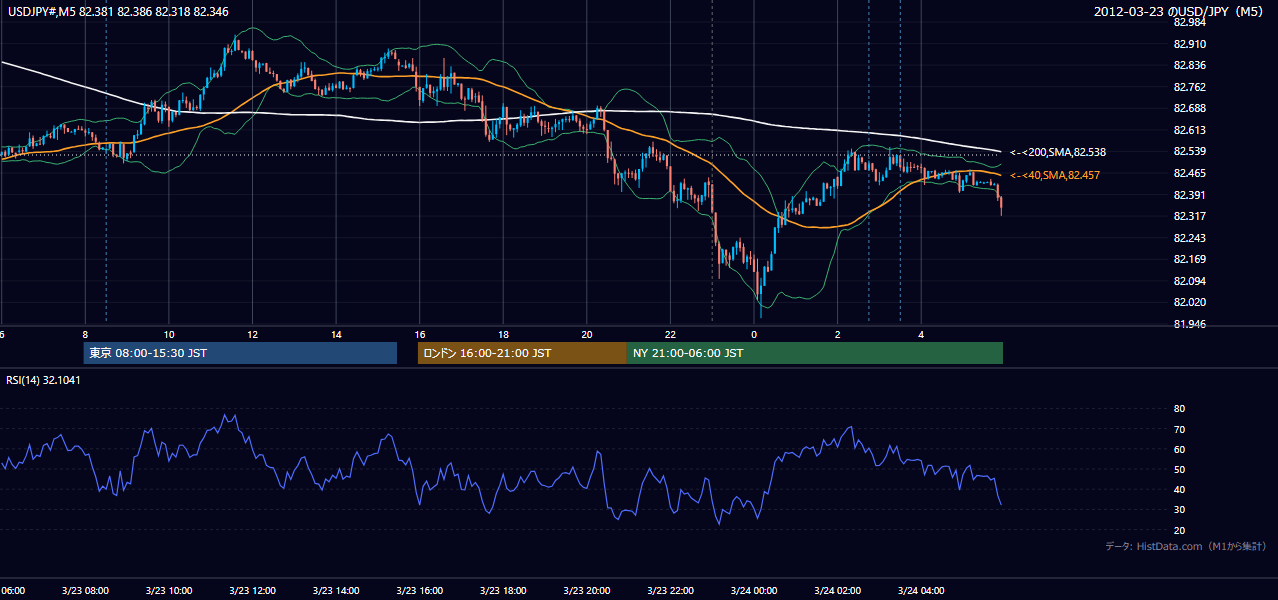Image resolution: width=1278 pixels, height=600 pixels.
Task: Click price axis value 82.613
Action: 1189,130
